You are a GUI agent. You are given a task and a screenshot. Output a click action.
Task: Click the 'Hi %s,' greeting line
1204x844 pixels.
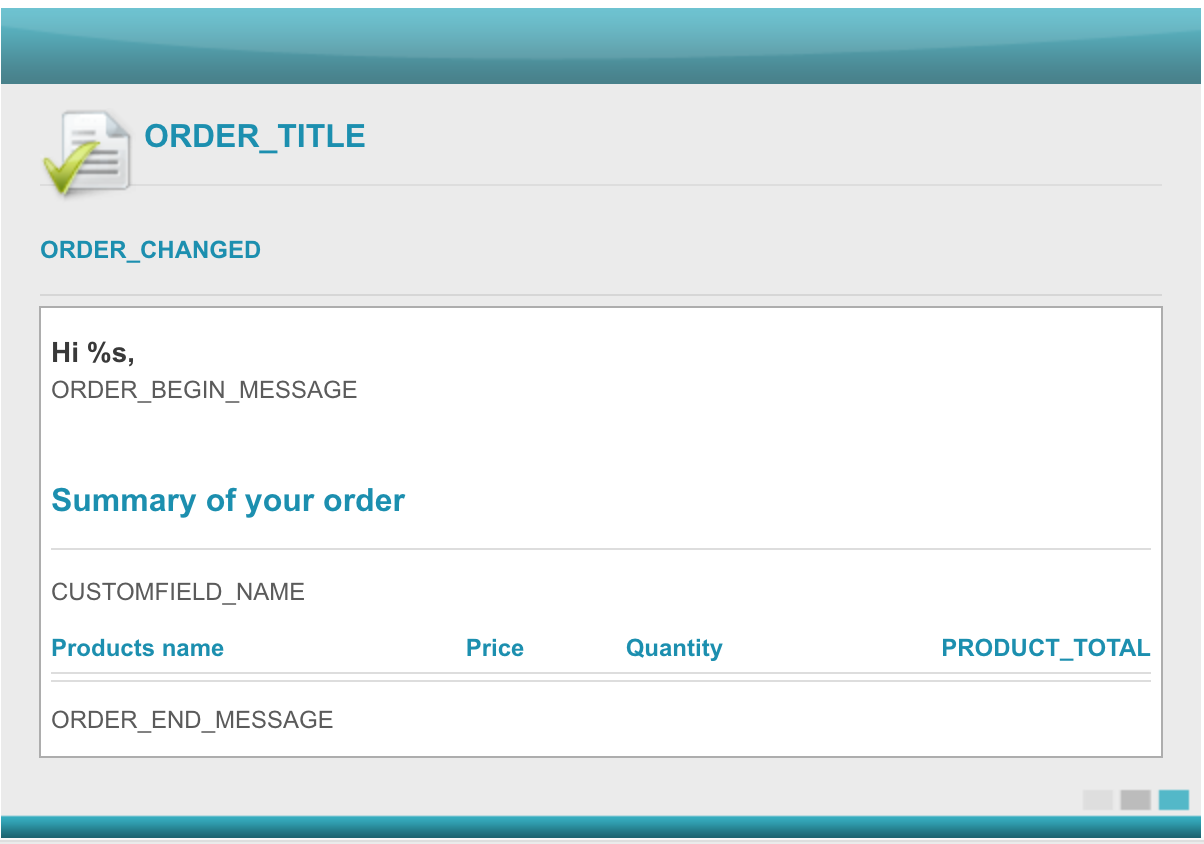click(93, 352)
